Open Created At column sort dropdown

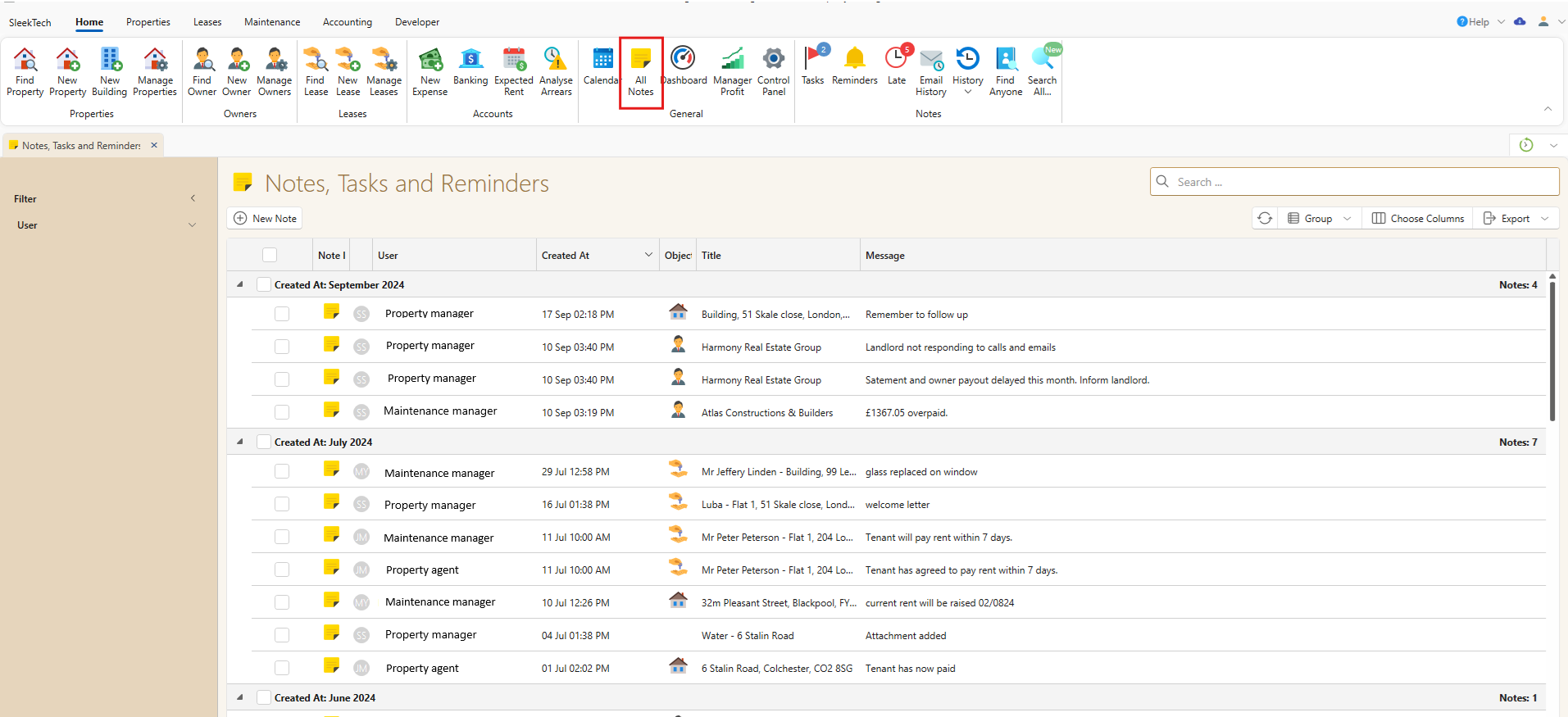tap(648, 255)
